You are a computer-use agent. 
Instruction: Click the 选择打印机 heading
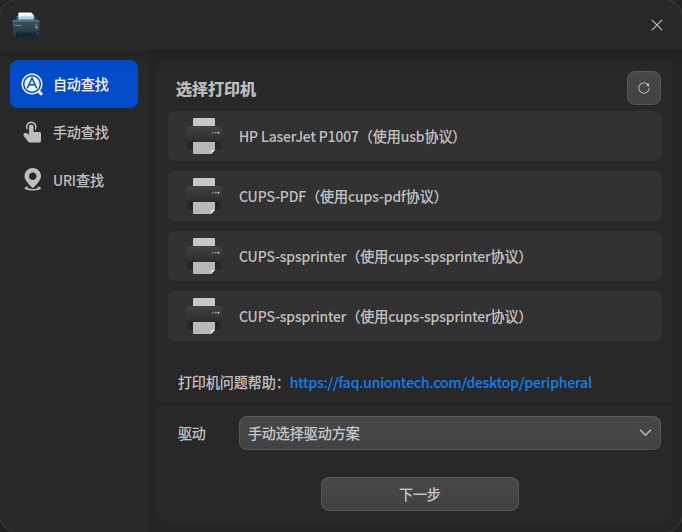pos(216,90)
